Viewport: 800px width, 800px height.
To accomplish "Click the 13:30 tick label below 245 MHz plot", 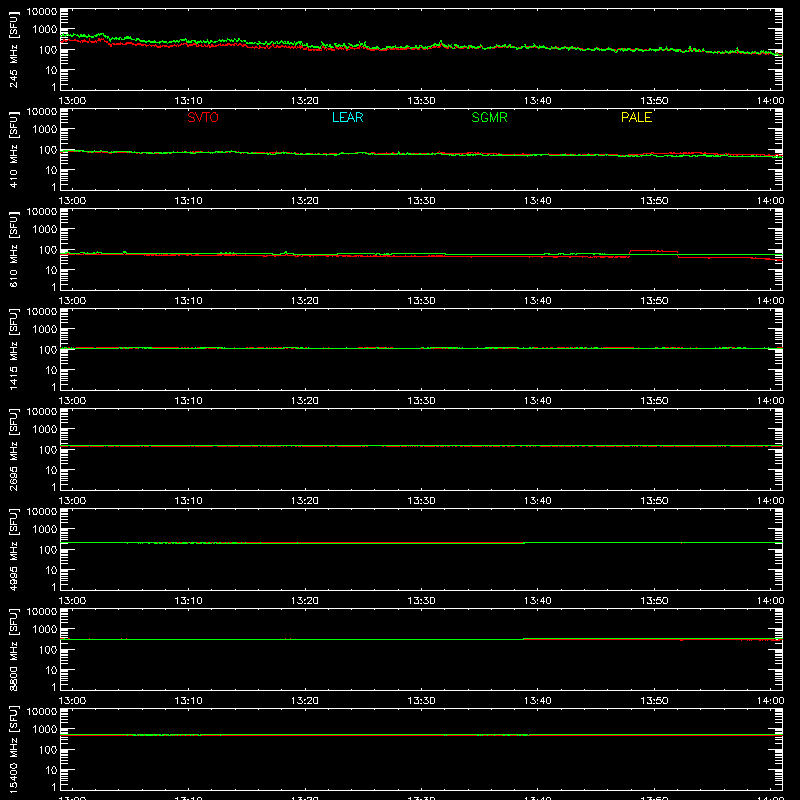I will [x=421, y=101].
